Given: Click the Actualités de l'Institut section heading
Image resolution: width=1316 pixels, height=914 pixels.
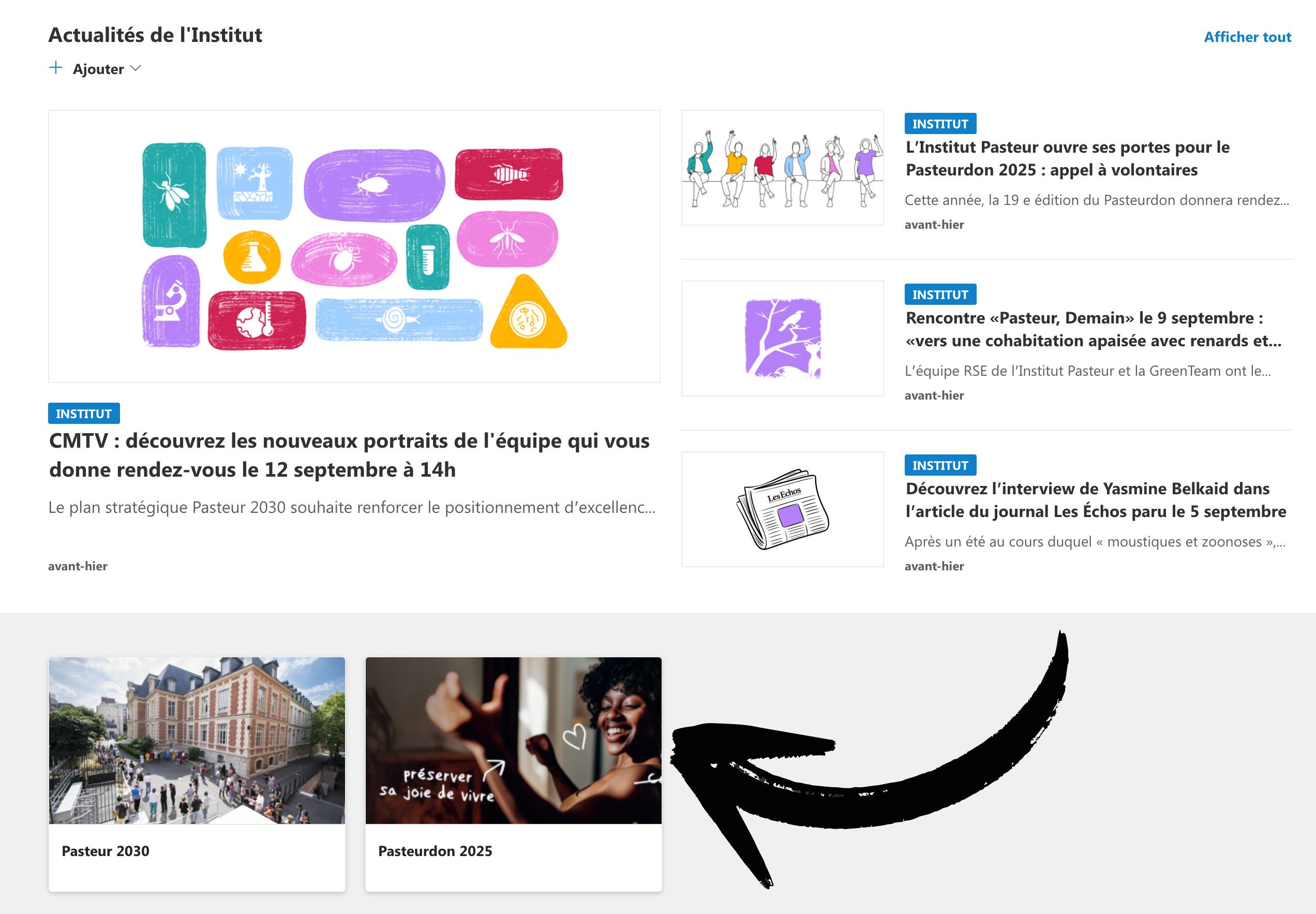Looking at the screenshot, I should coord(155,35).
